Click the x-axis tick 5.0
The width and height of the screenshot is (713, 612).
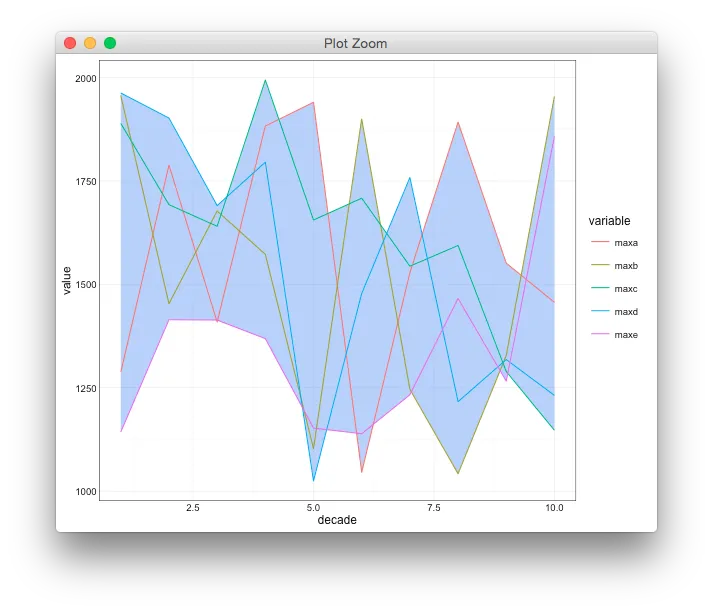313,508
